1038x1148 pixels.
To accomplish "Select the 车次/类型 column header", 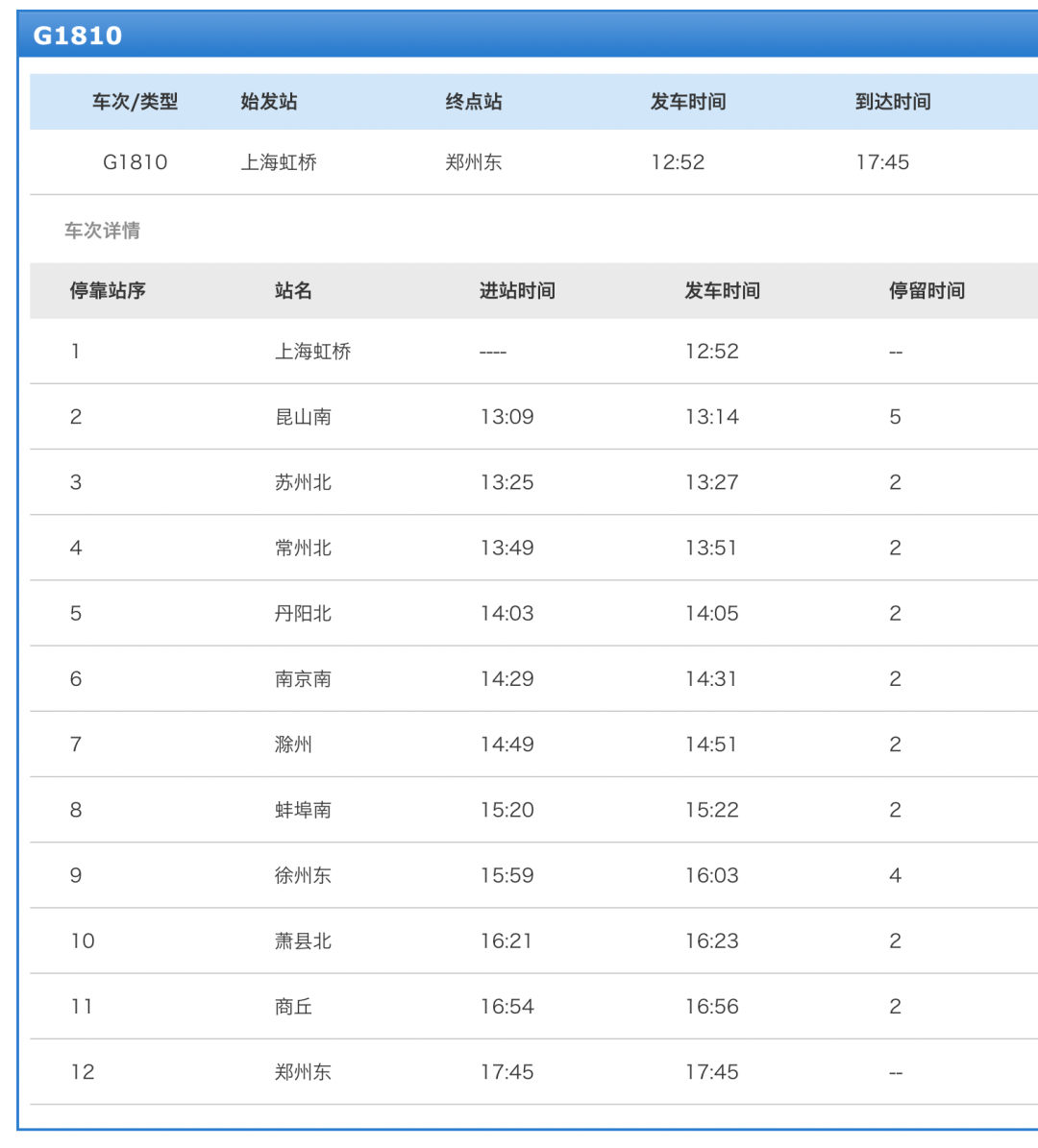I will (x=135, y=102).
